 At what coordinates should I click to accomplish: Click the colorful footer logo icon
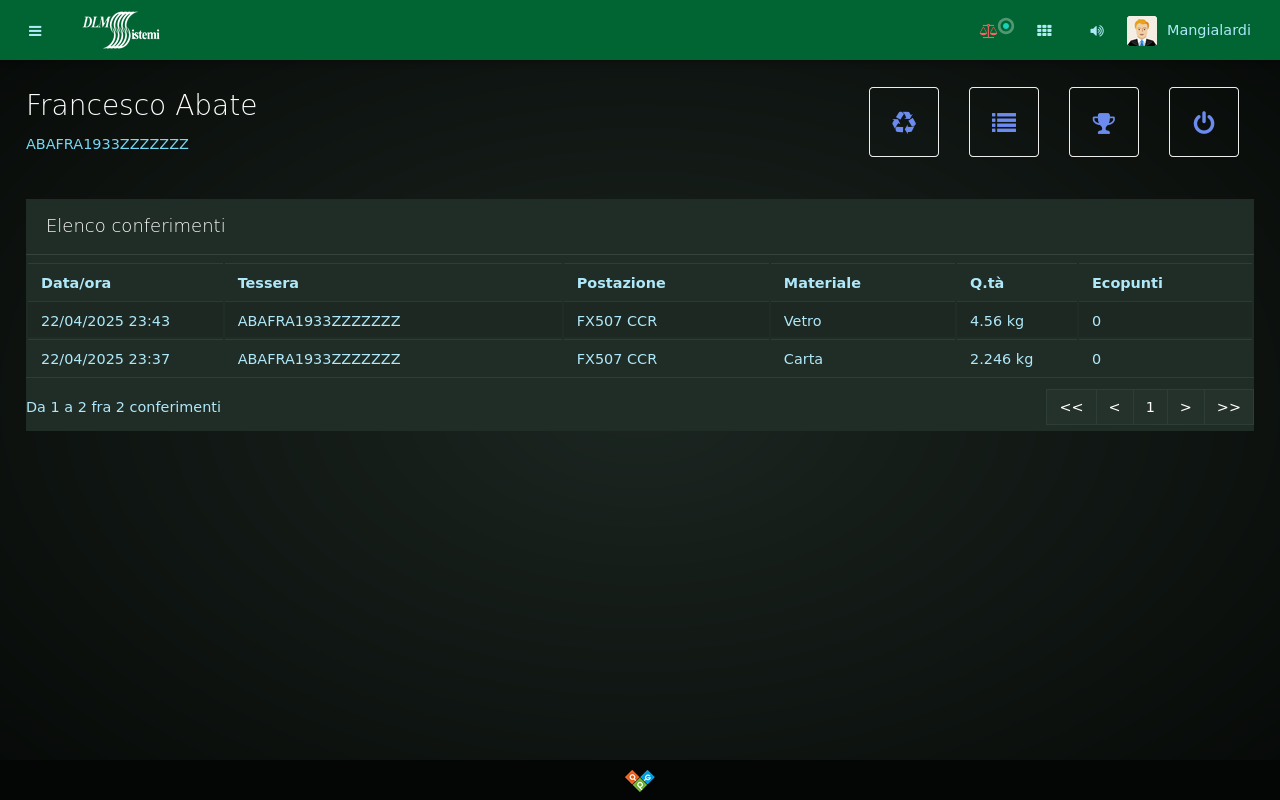[x=640, y=779]
